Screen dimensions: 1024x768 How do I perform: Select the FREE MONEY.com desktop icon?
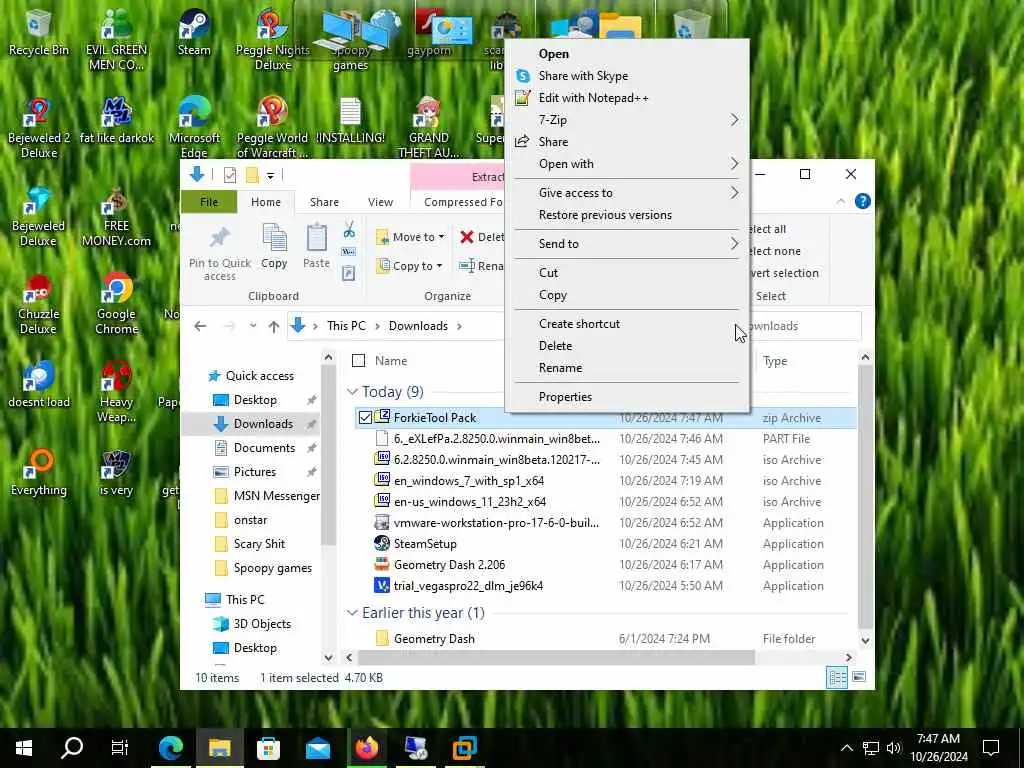pos(116,216)
